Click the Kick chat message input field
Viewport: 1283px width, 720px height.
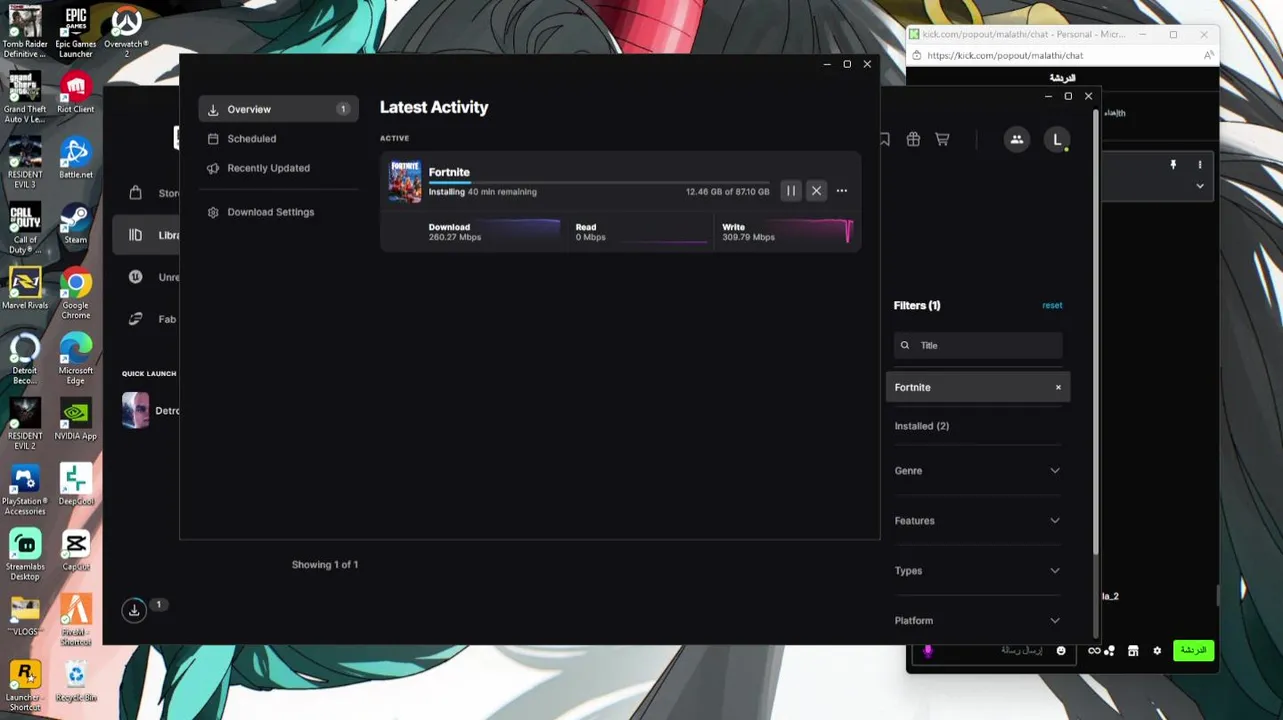coord(995,651)
